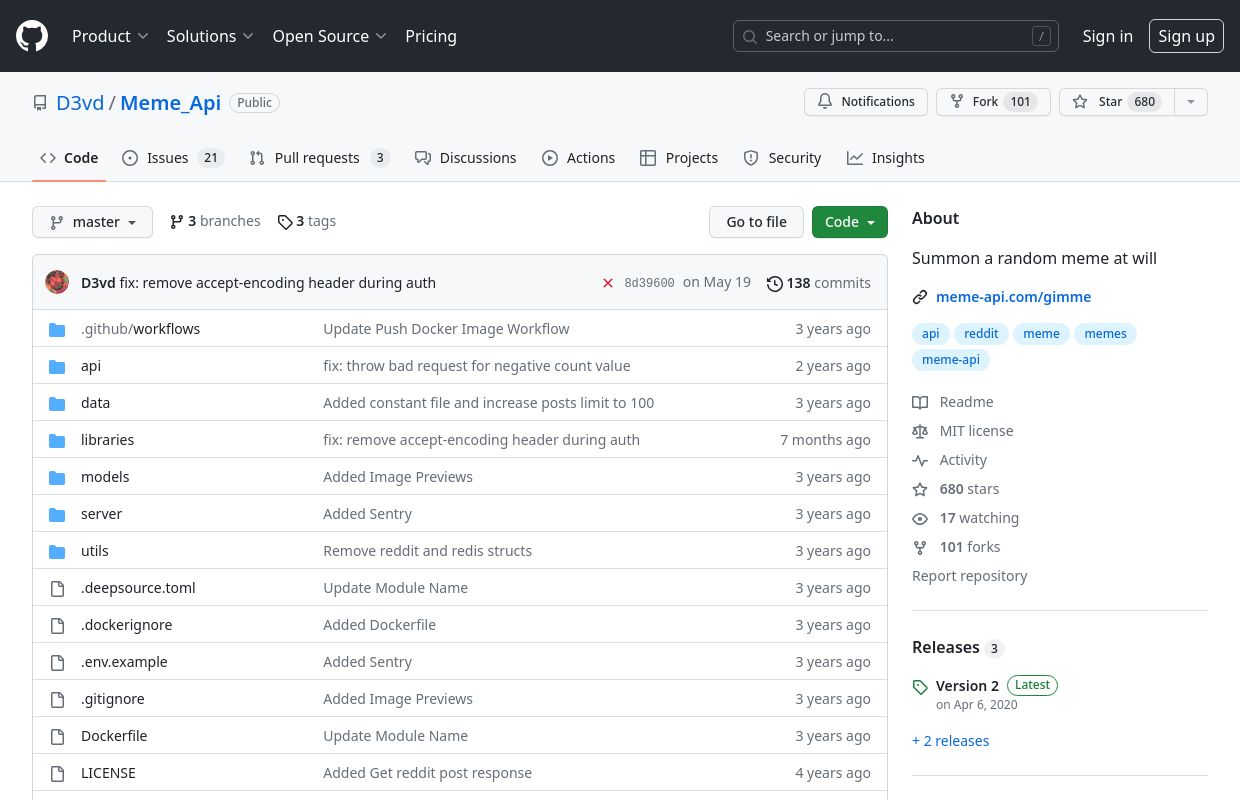Click the repository book icon beside D3vd
1240x800 pixels.
coord(40,103)
